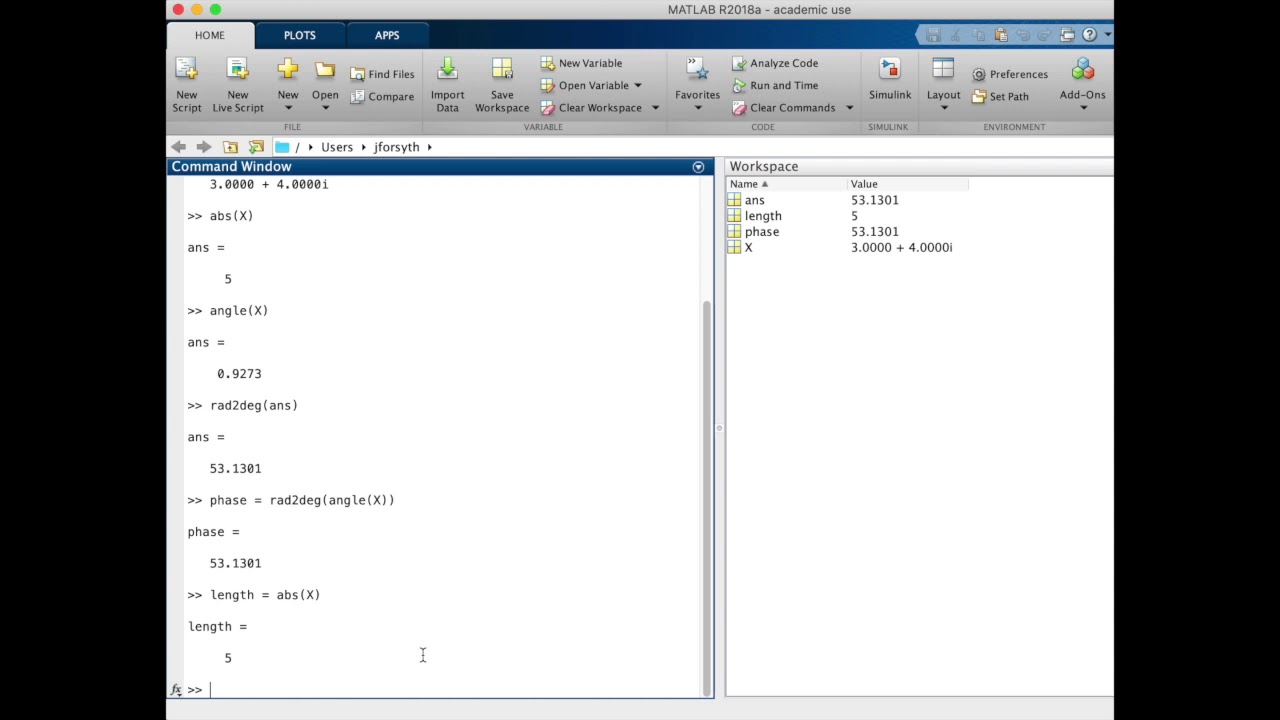This screenshot has width=1280, height=720.
Task: Click the cut icon in quick access toolbar
Action: (x=956, y=35)
